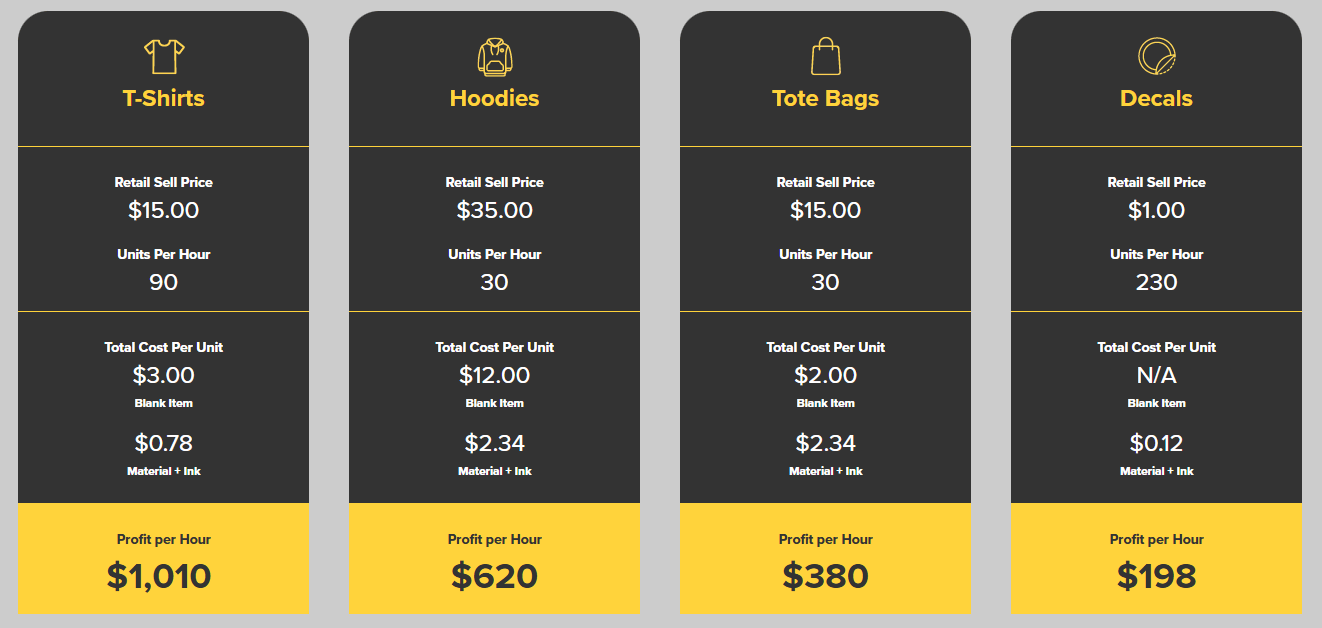Click the $620 profit per hour figure

tap(495, 576)
